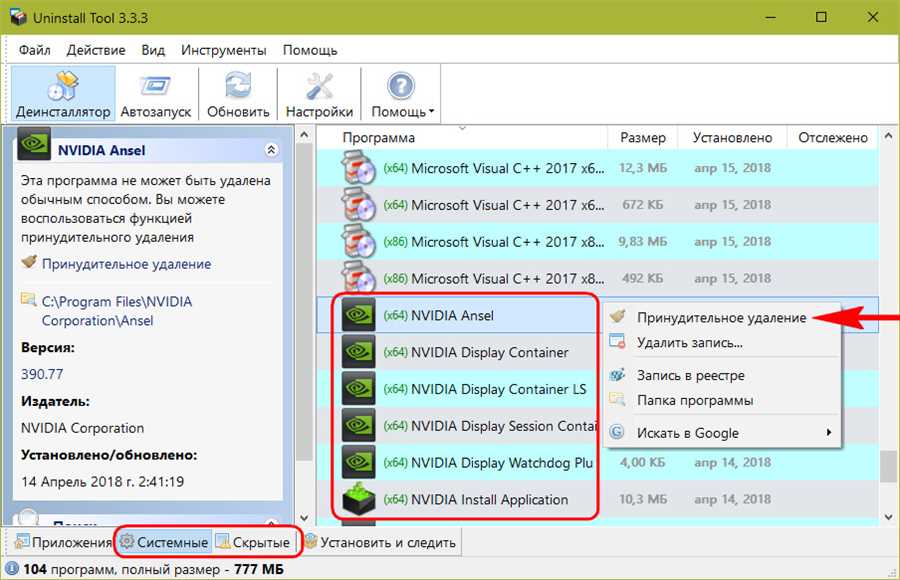This screenshot has height=580, width=900.
Task: Switch to the Приложения tab
Action: click(62, 543)
